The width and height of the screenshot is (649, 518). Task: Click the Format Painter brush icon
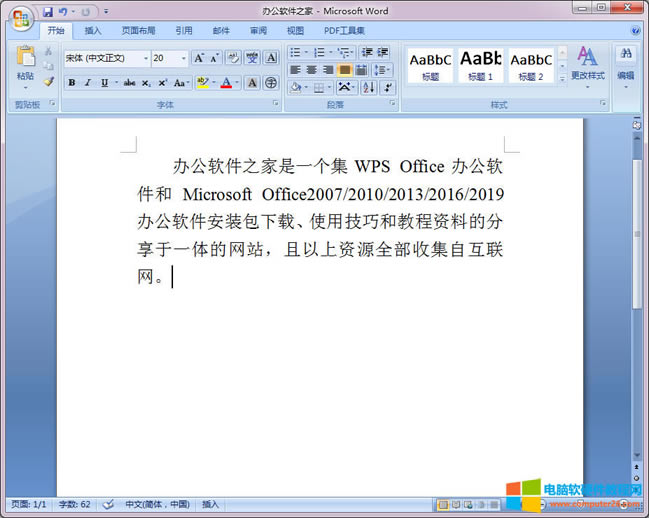(49, 82)
